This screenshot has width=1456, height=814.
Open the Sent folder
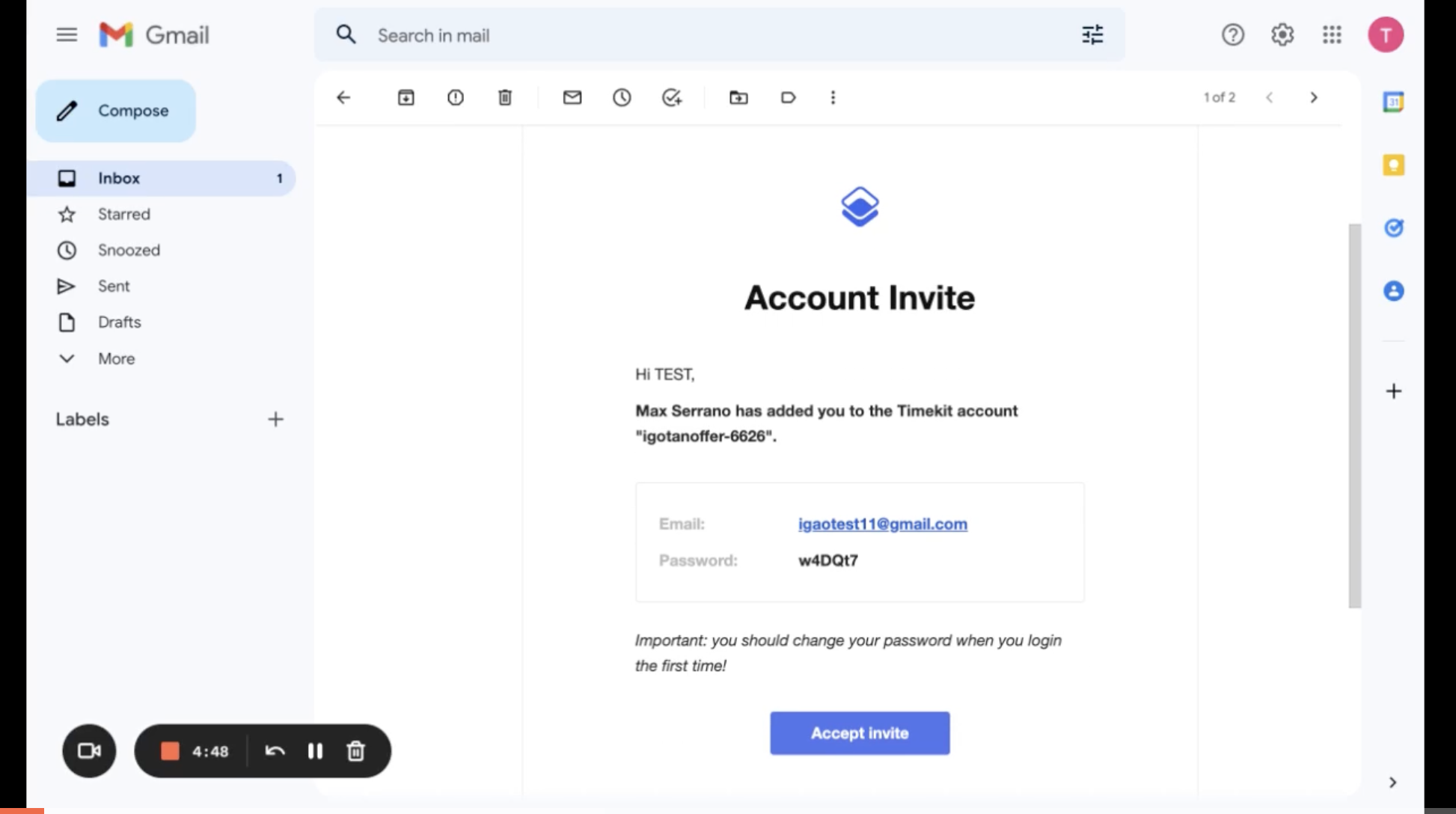click(114, 286)
